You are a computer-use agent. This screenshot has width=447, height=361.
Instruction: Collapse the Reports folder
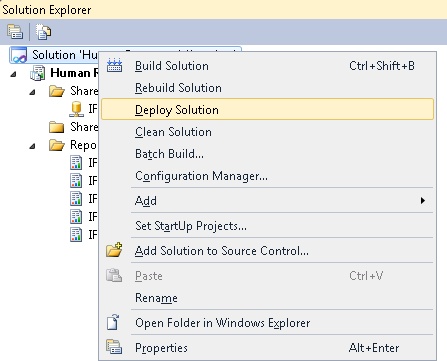32,146
